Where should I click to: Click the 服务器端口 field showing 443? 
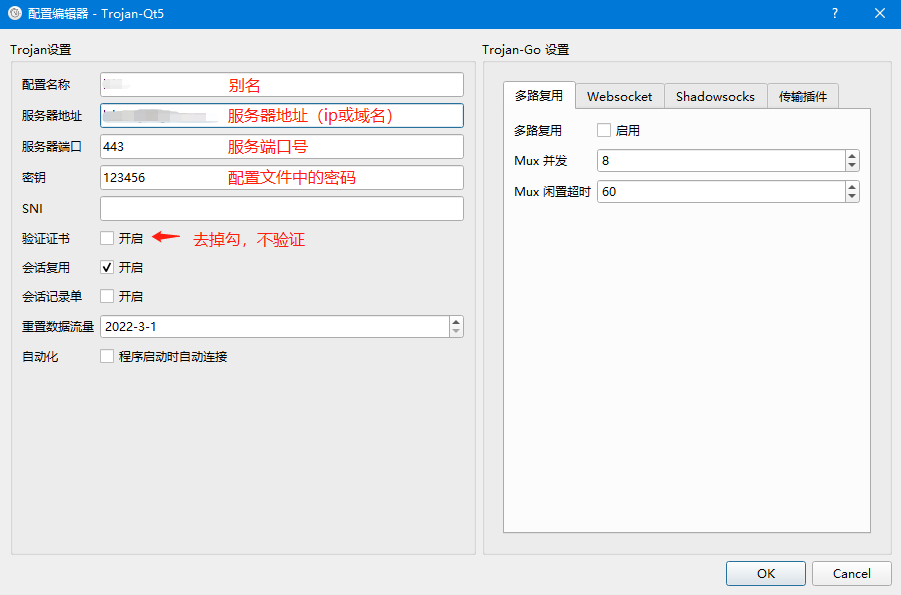point(282,147)
